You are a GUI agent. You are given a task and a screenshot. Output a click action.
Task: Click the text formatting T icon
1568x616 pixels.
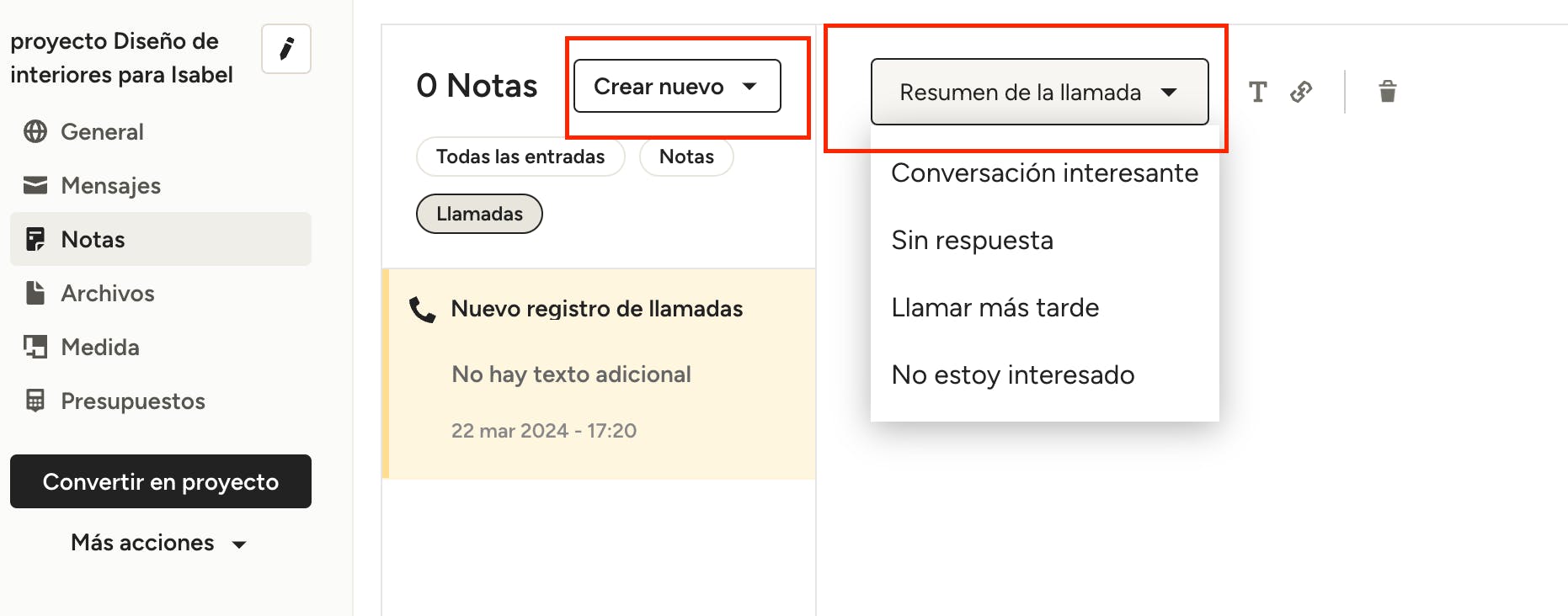click(x=1257, y=92)
